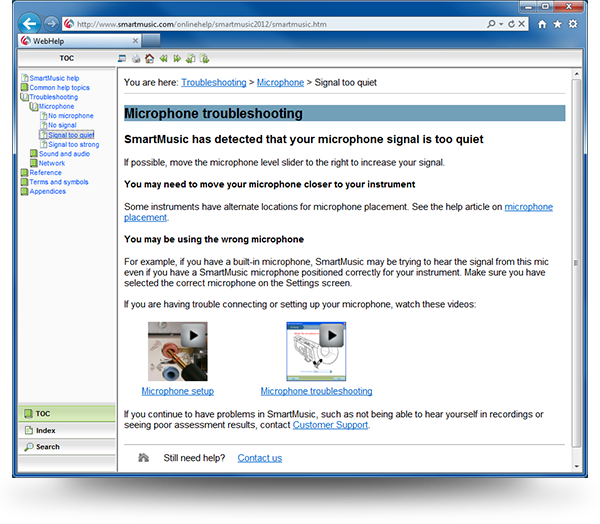Expand the Reference book icon
The height and width of the screenshot is (524, 600).
click(x=24, y=172)
